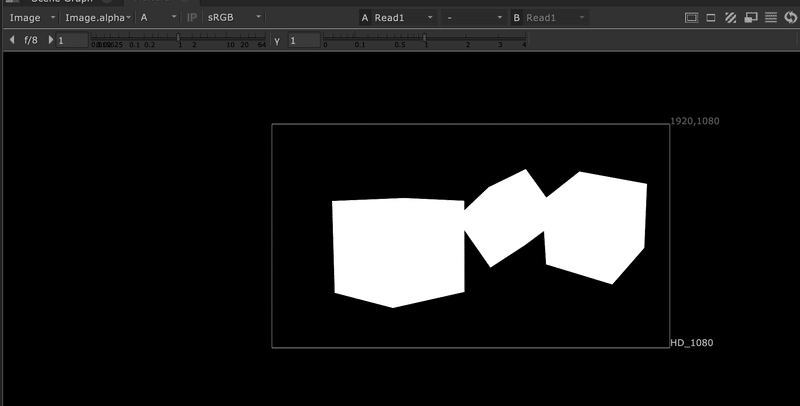Image resolution: width=800 pixels, height=406 pixels.
Task: Open the A channel display dropdown
Action: tap(158, 18)
